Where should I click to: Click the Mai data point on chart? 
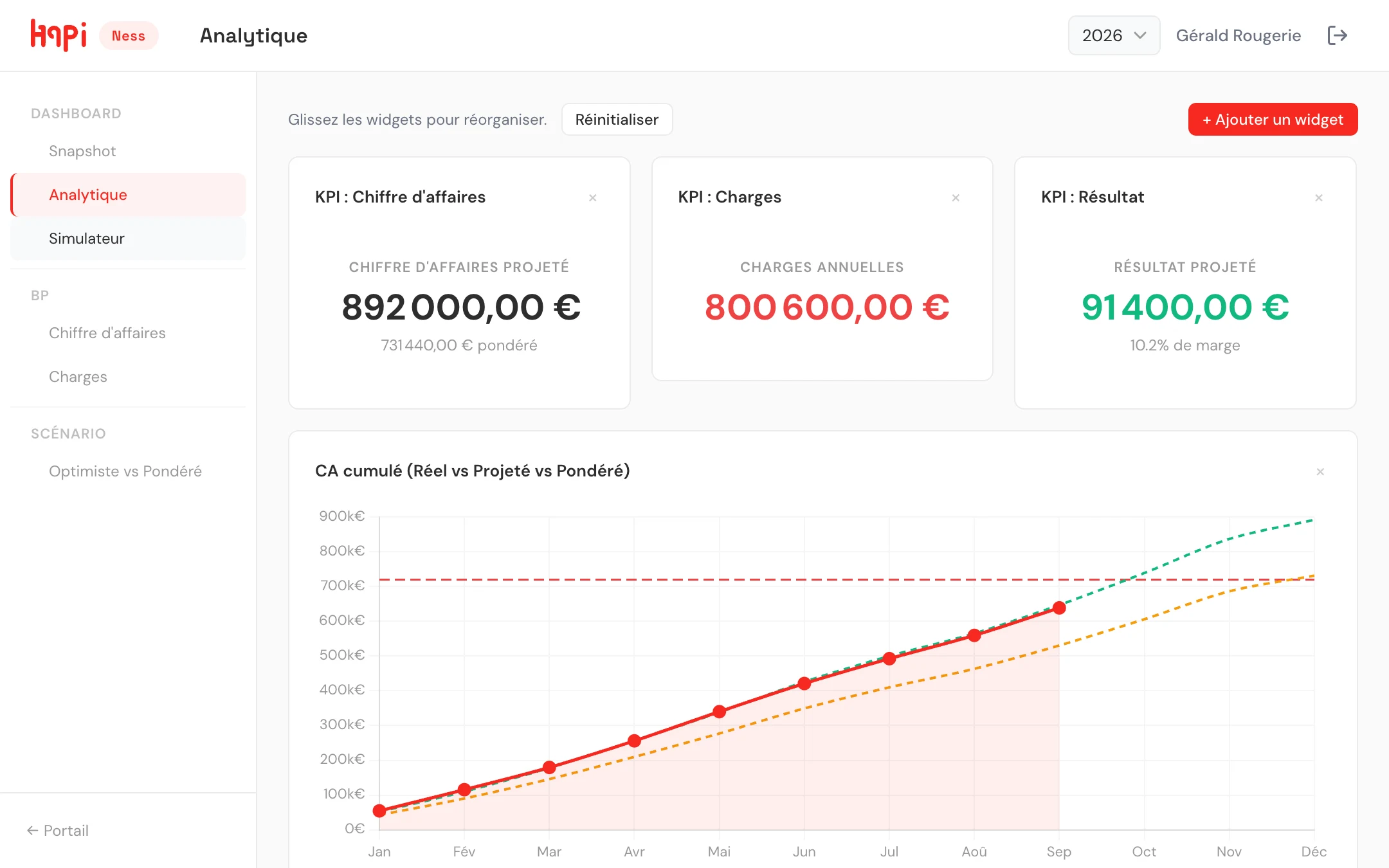point(720,712)
